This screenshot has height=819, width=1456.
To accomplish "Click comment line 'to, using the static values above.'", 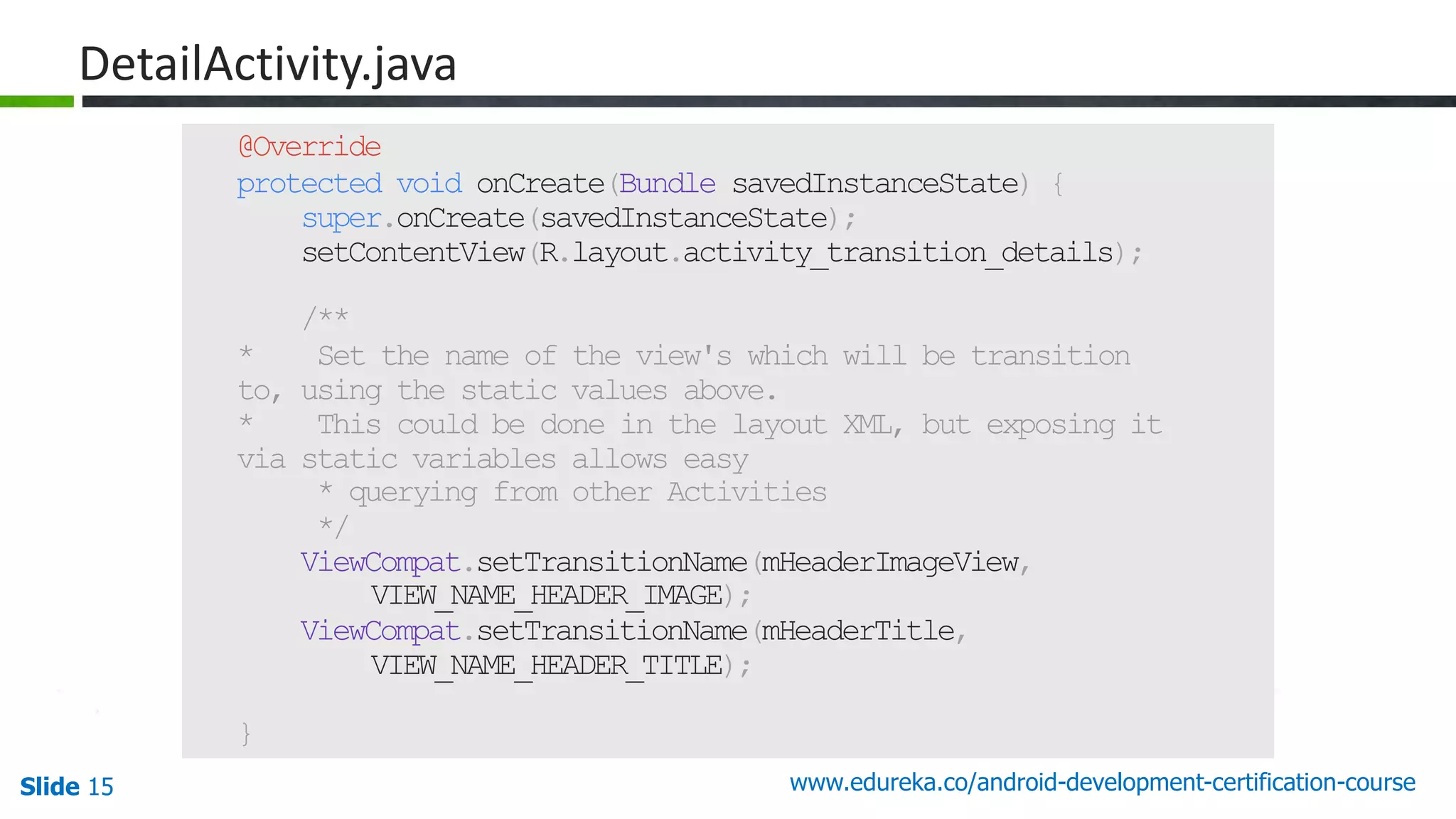I will (507, 390).
